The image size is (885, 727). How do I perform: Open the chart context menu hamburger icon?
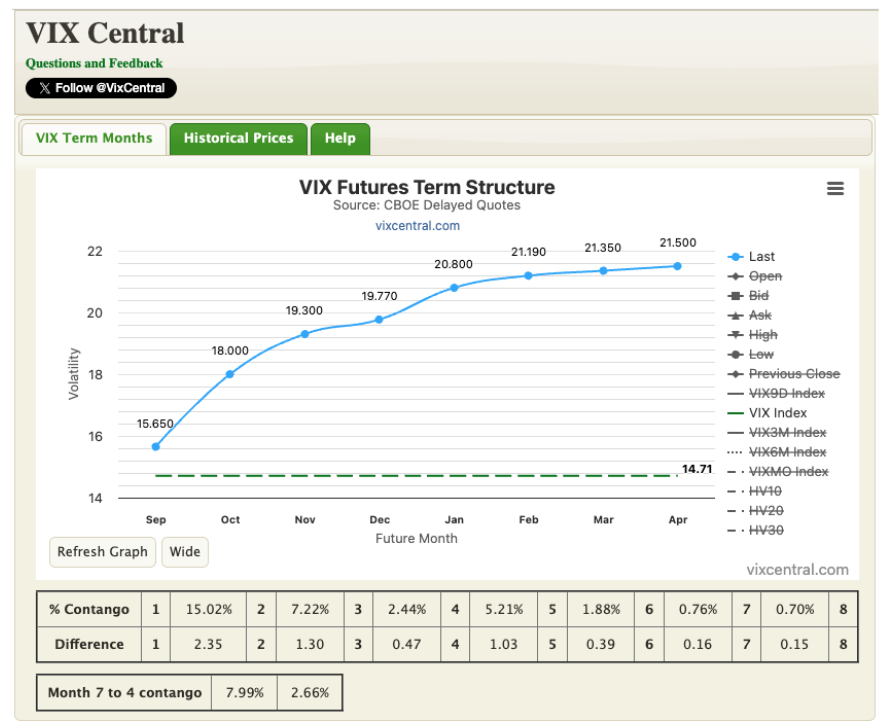835,188
